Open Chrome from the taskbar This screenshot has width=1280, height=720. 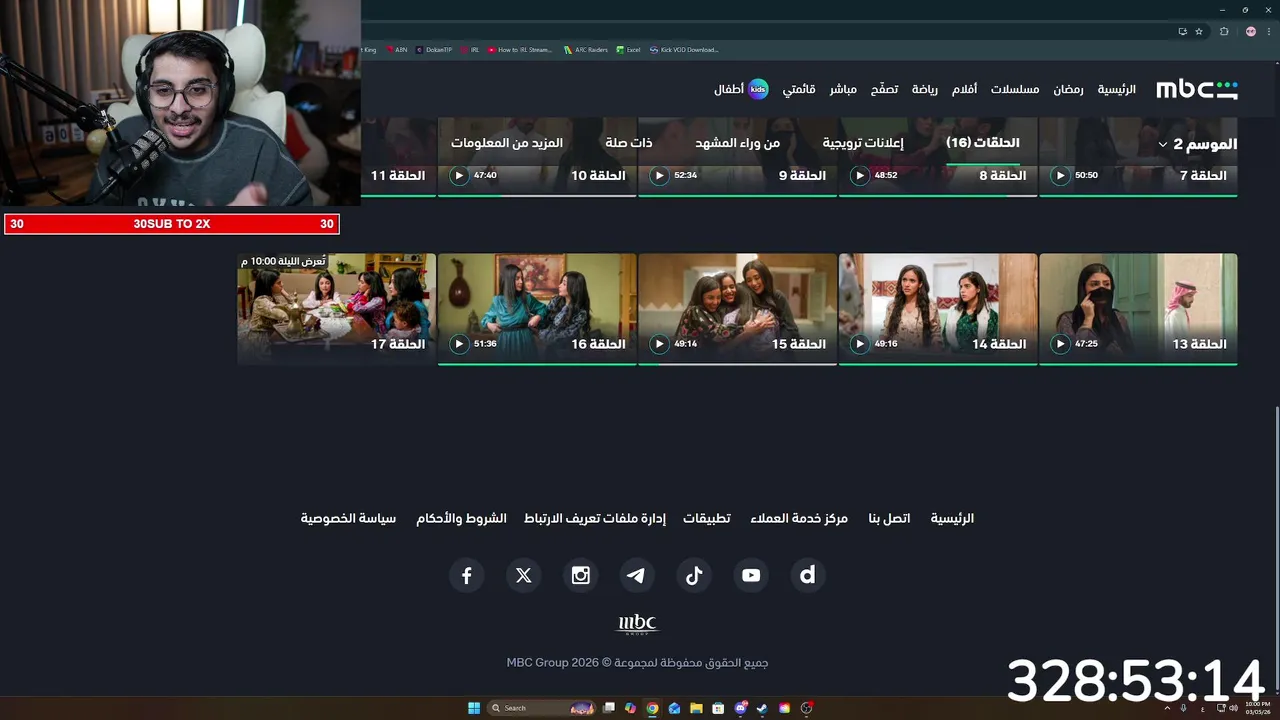pos(652,708)
